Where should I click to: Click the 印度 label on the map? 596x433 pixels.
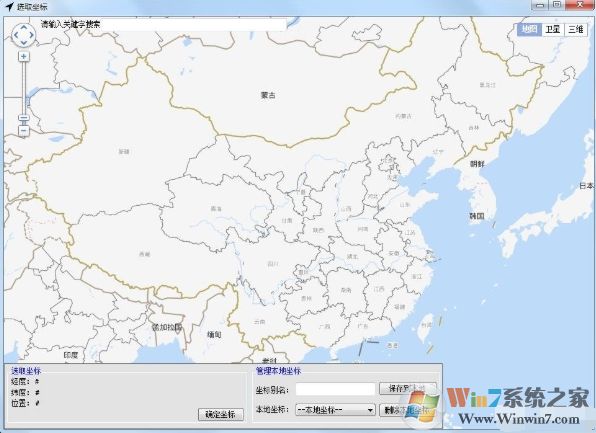71,355
